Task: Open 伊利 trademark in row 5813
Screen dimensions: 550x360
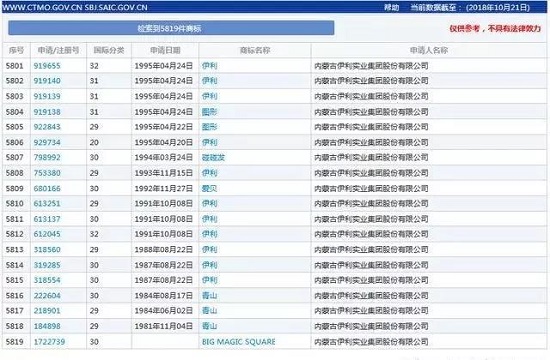Action: coord(209,249)
